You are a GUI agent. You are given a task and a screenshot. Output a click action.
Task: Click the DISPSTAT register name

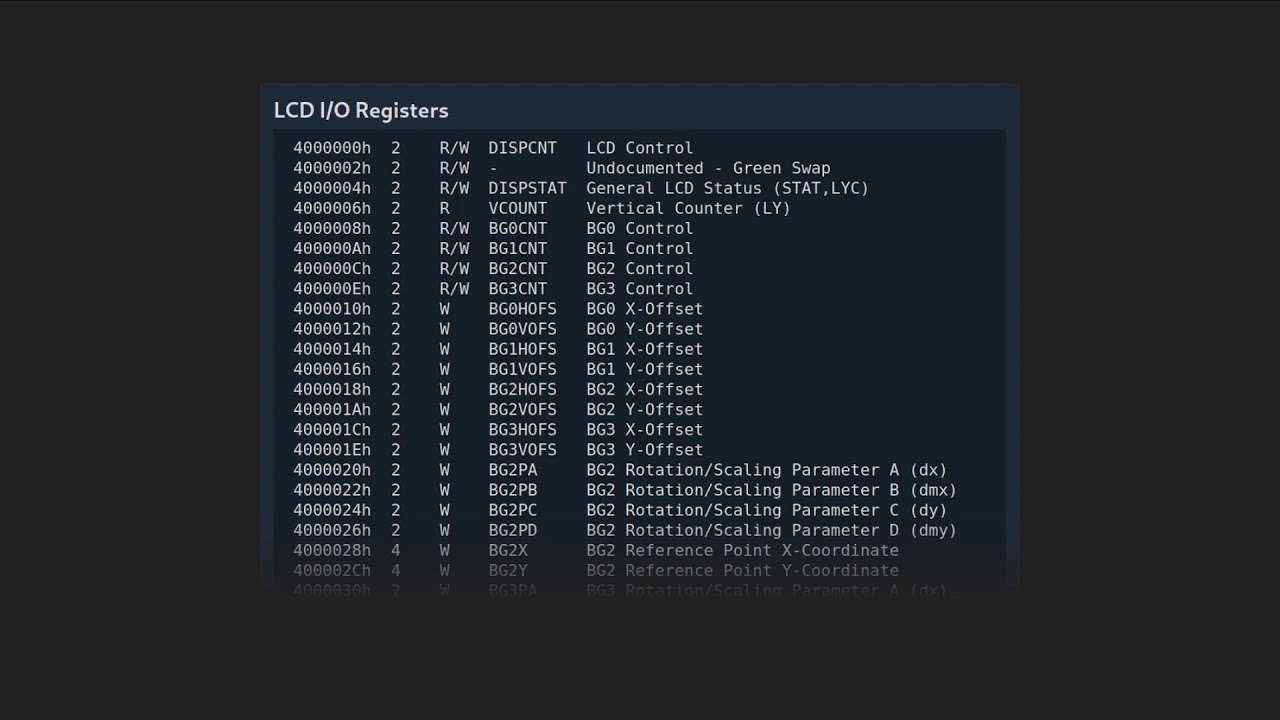(527, 188)
